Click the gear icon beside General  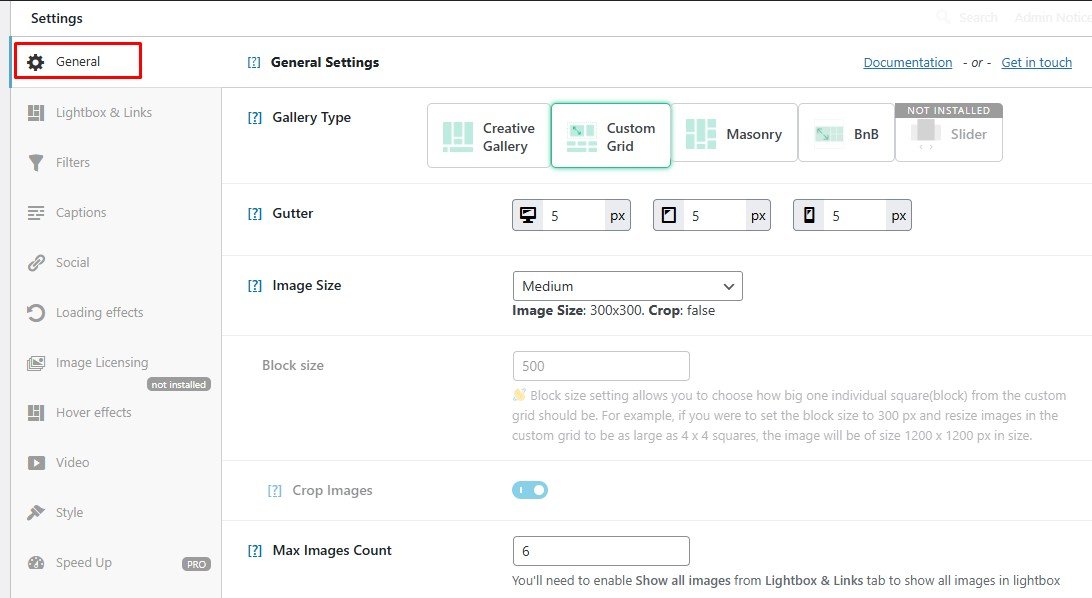[36, 62]
